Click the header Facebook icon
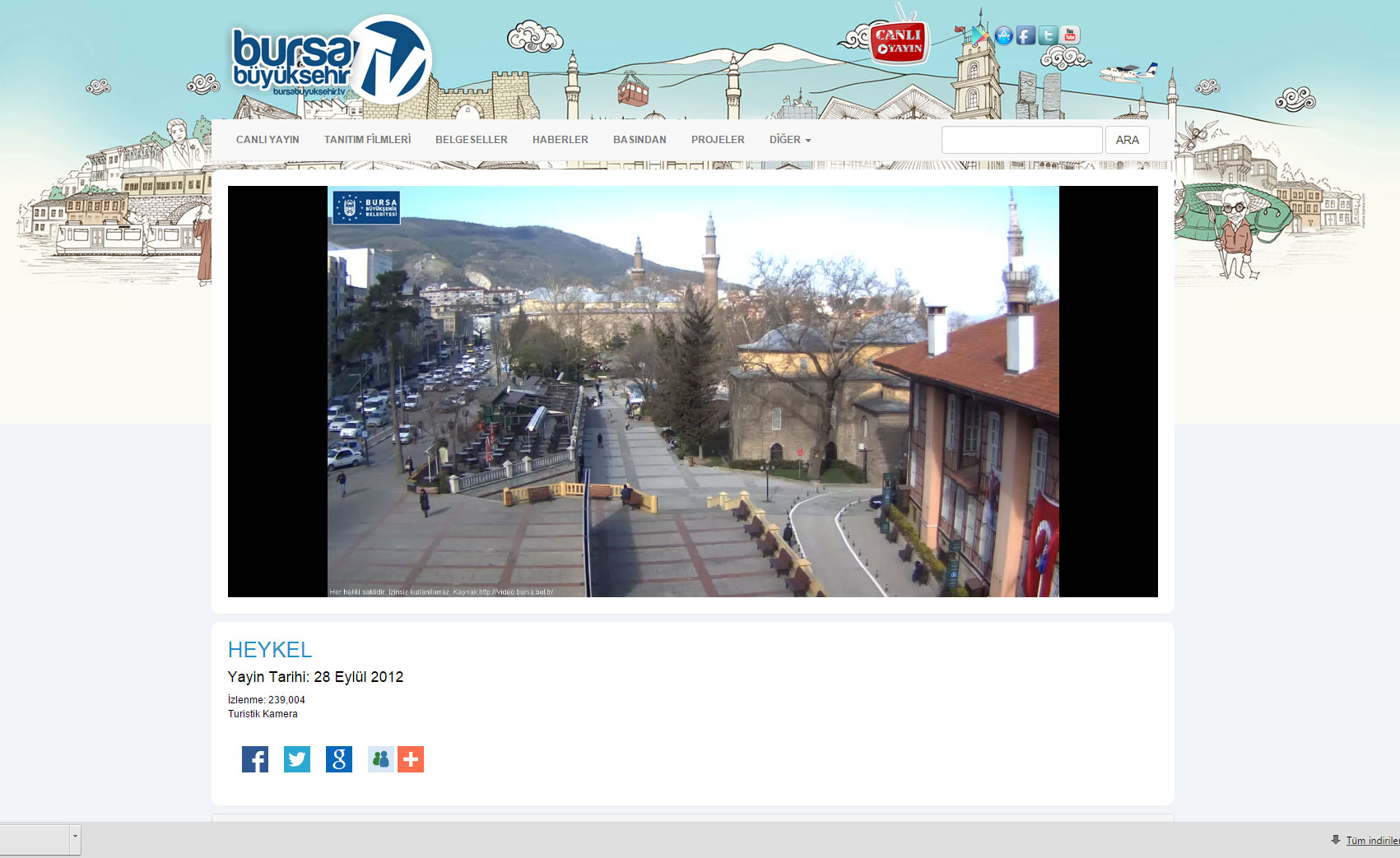1400x858 pixels. point(1026,35)
